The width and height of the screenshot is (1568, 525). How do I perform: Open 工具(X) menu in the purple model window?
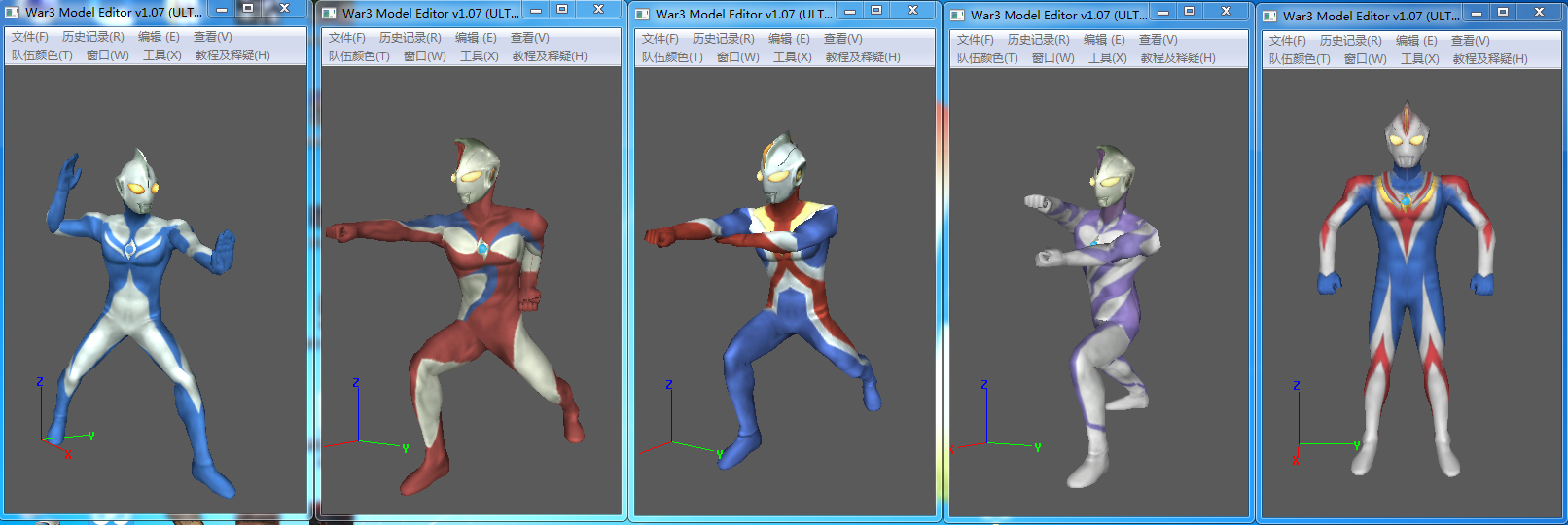(x=1107, y=58)
